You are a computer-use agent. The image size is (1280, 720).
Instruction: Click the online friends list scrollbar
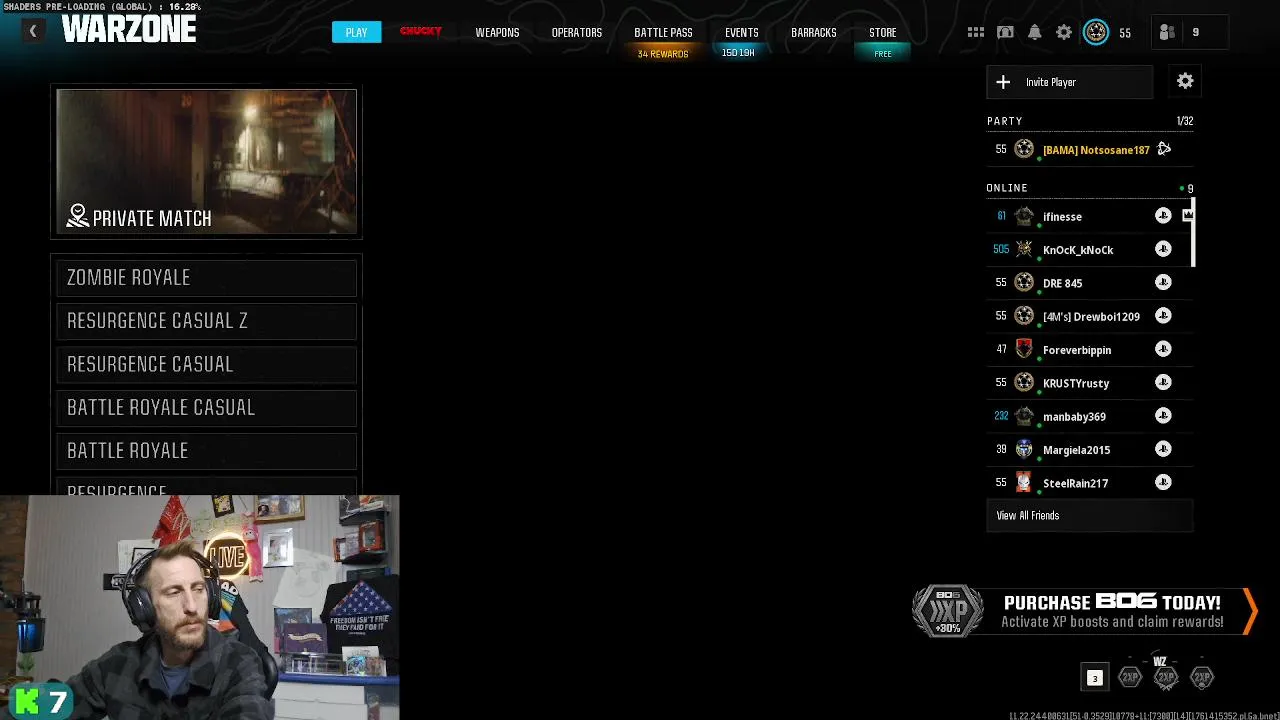click(x=1194, y=232)
